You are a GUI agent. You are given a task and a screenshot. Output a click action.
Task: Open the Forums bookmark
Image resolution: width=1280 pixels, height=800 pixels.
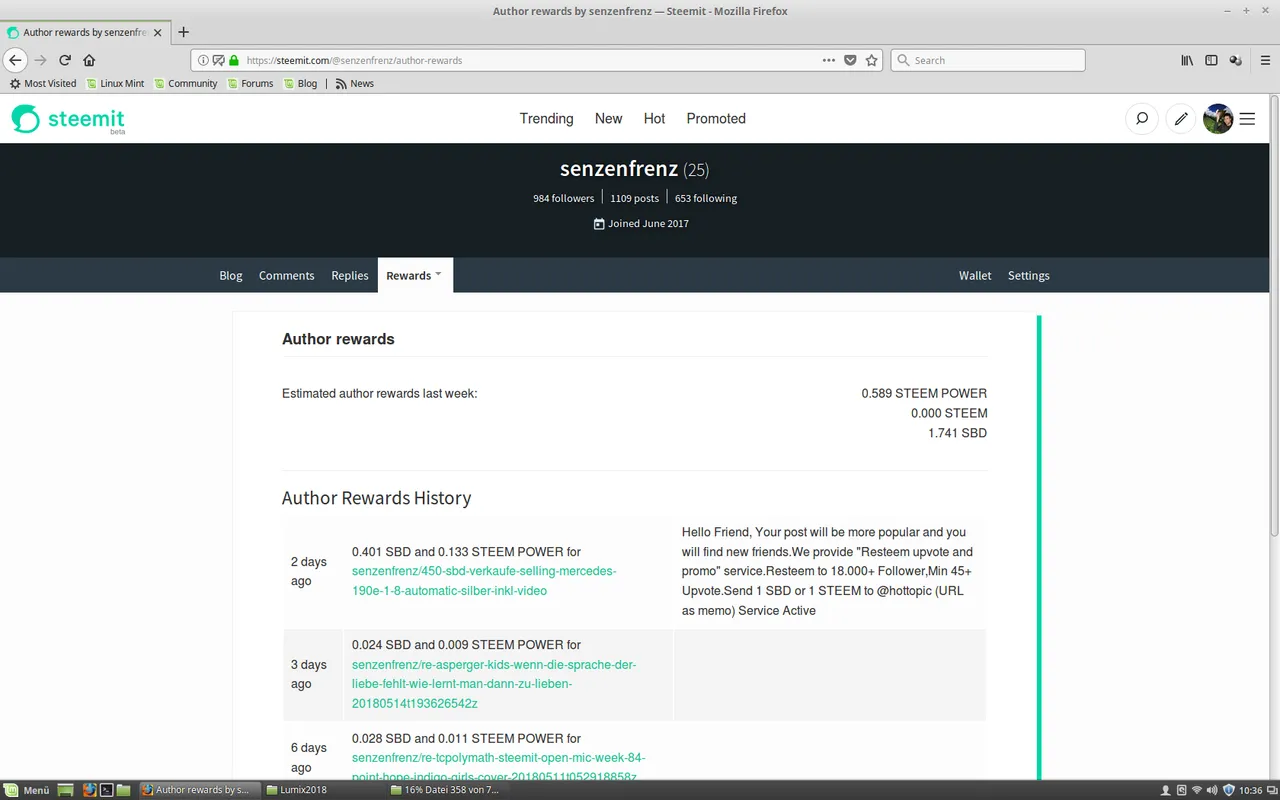point(250,83)
